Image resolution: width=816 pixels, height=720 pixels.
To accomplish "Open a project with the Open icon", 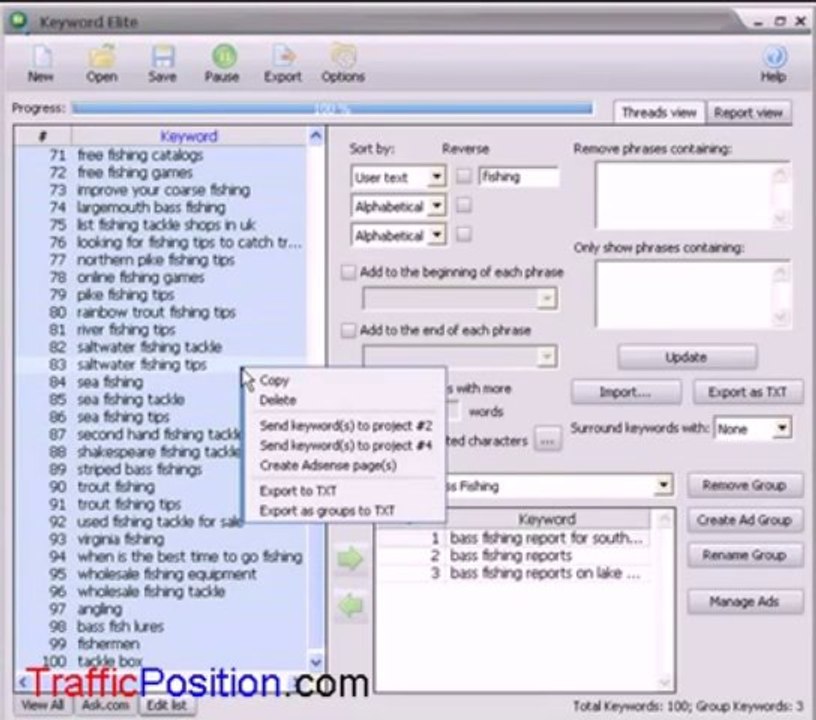I will point(101,63).
